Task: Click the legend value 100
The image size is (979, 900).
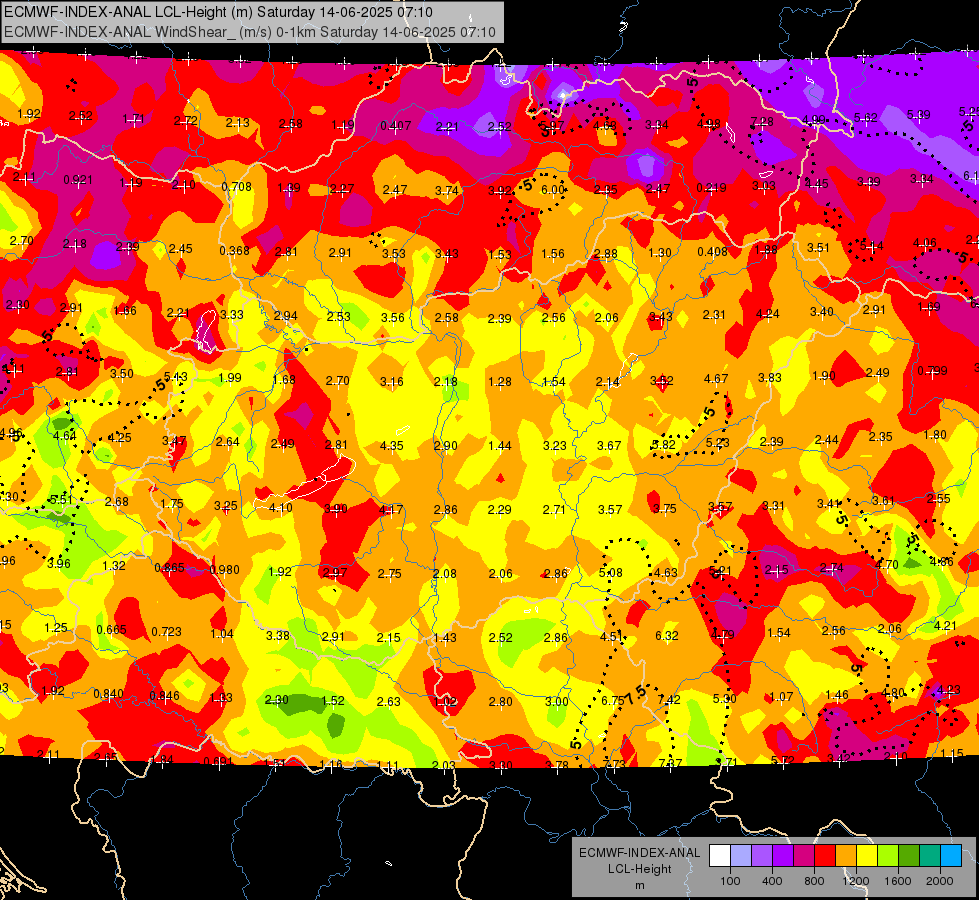Action: point(730,881)
